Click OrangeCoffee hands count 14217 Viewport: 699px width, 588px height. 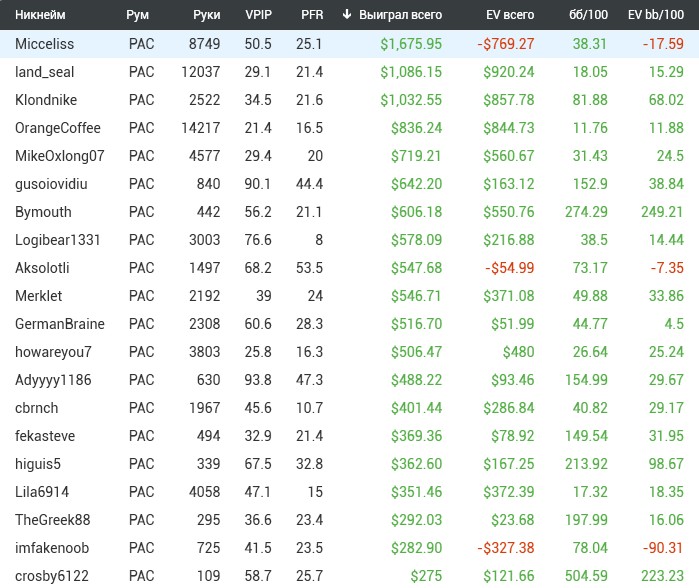[x=201, y=128]
